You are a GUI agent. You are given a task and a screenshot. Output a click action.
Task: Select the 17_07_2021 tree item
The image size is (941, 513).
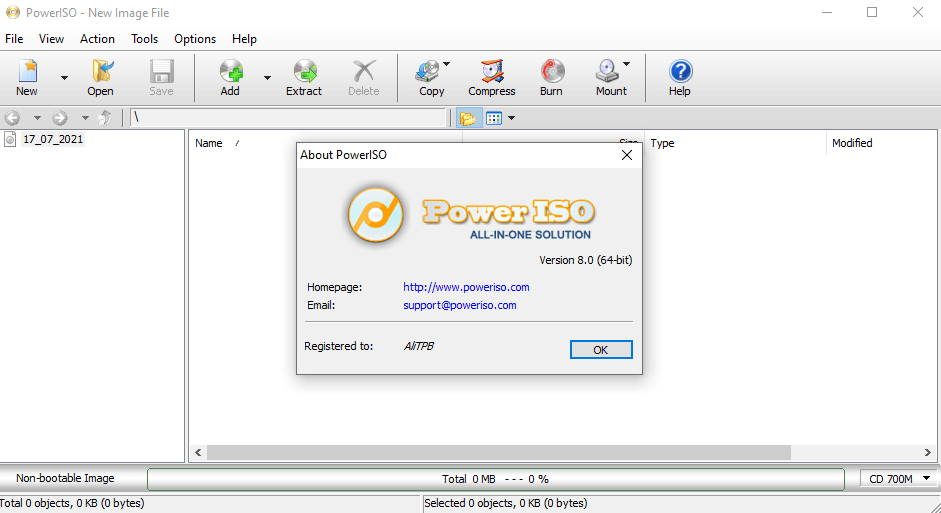click(x=53, y=139)
